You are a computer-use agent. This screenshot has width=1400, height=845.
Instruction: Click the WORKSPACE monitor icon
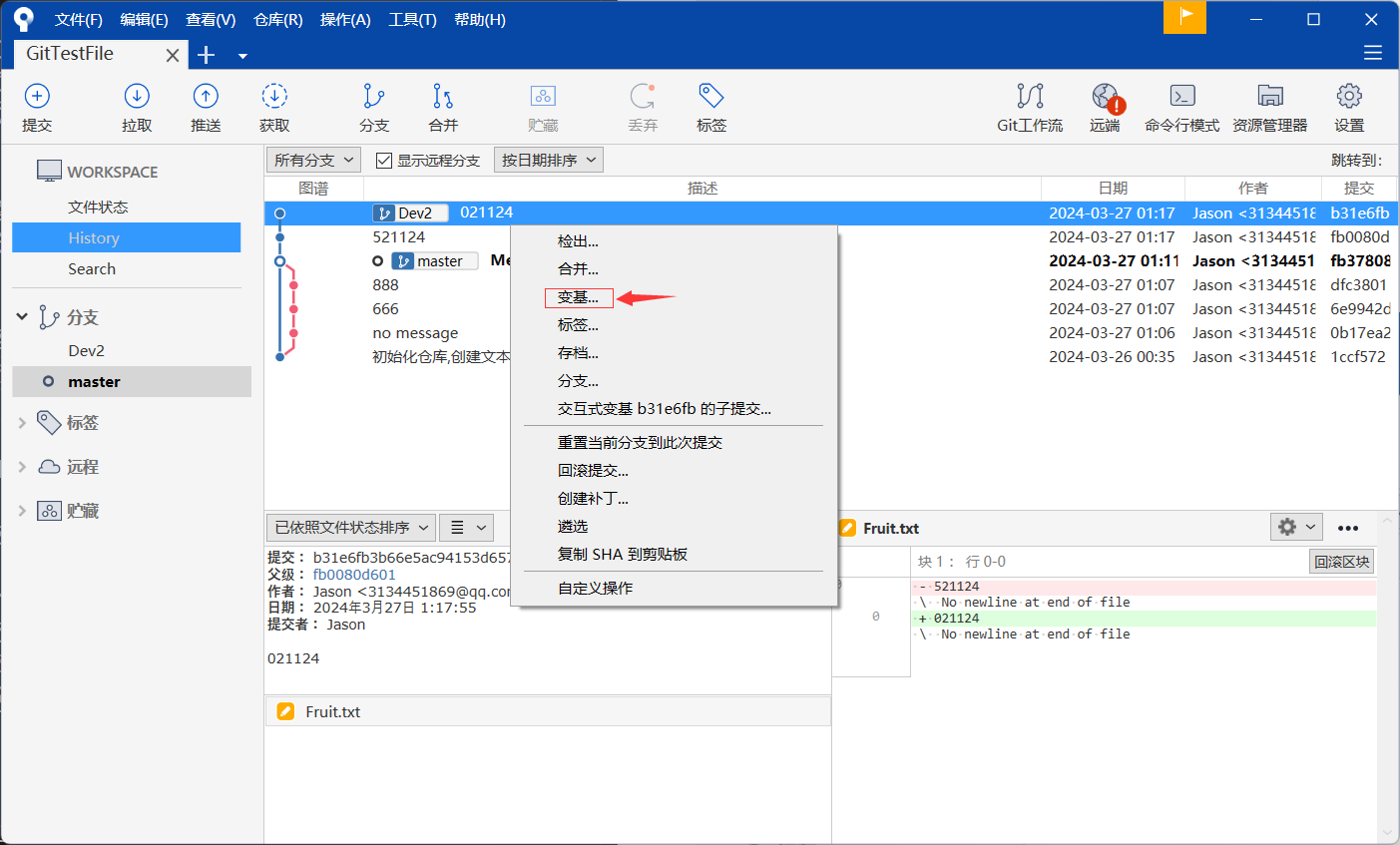point(49,171)
